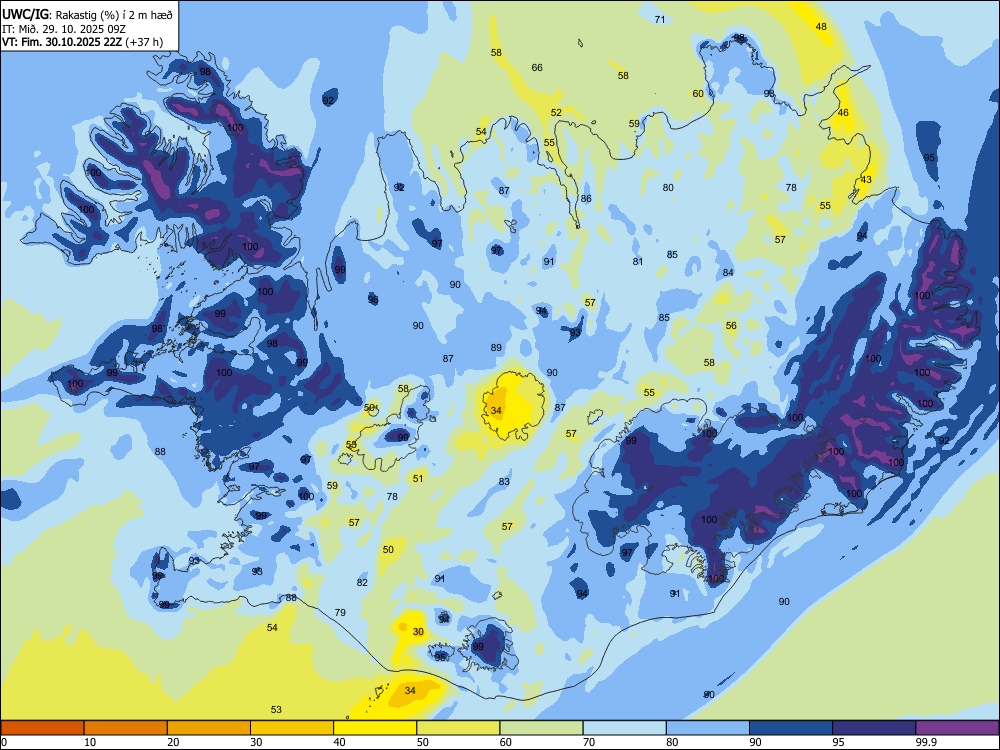This screenshot has width=1000, height=750.
Task: Click the 'VT: Fim. 30.10.2025 22Z (+37 h)' line
Action: pyautogui.click(x=82, y=42)
